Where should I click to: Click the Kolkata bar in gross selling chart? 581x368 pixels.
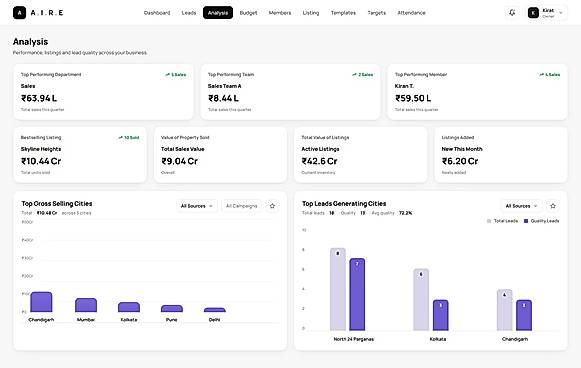pyautogui.click(x=129, y=307)
